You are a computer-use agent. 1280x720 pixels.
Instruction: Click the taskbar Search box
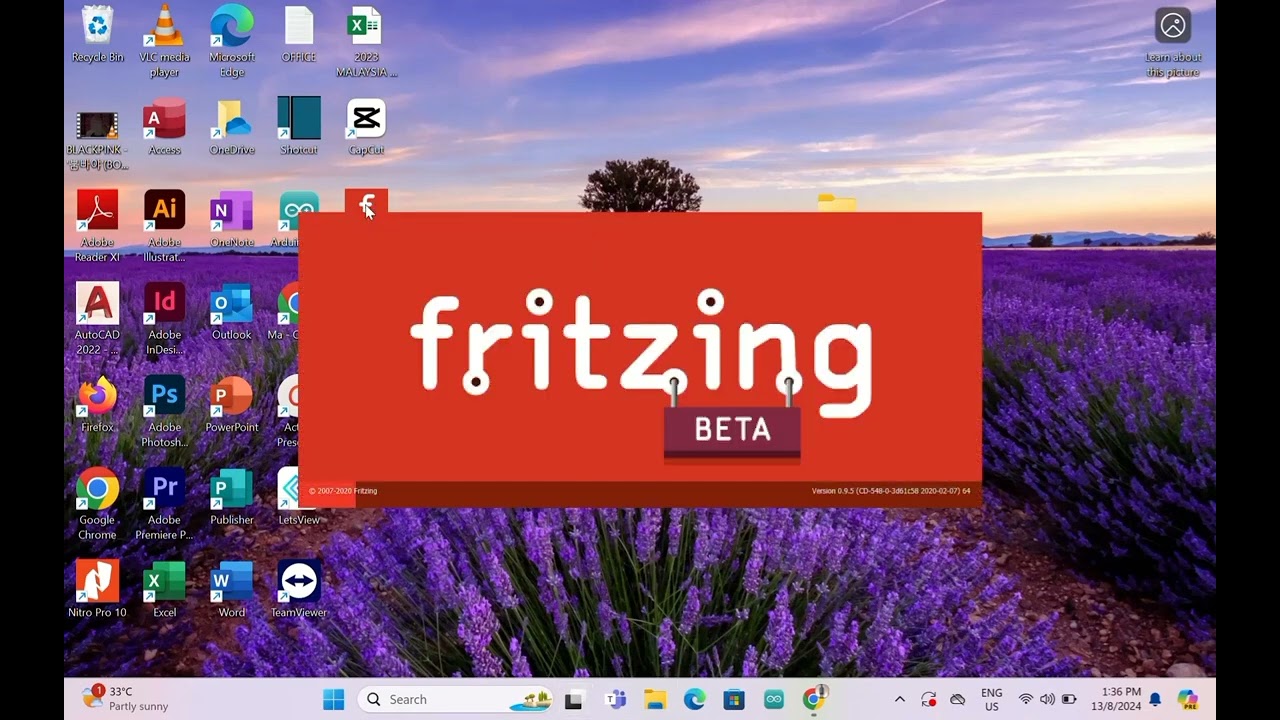click(456, 699)
